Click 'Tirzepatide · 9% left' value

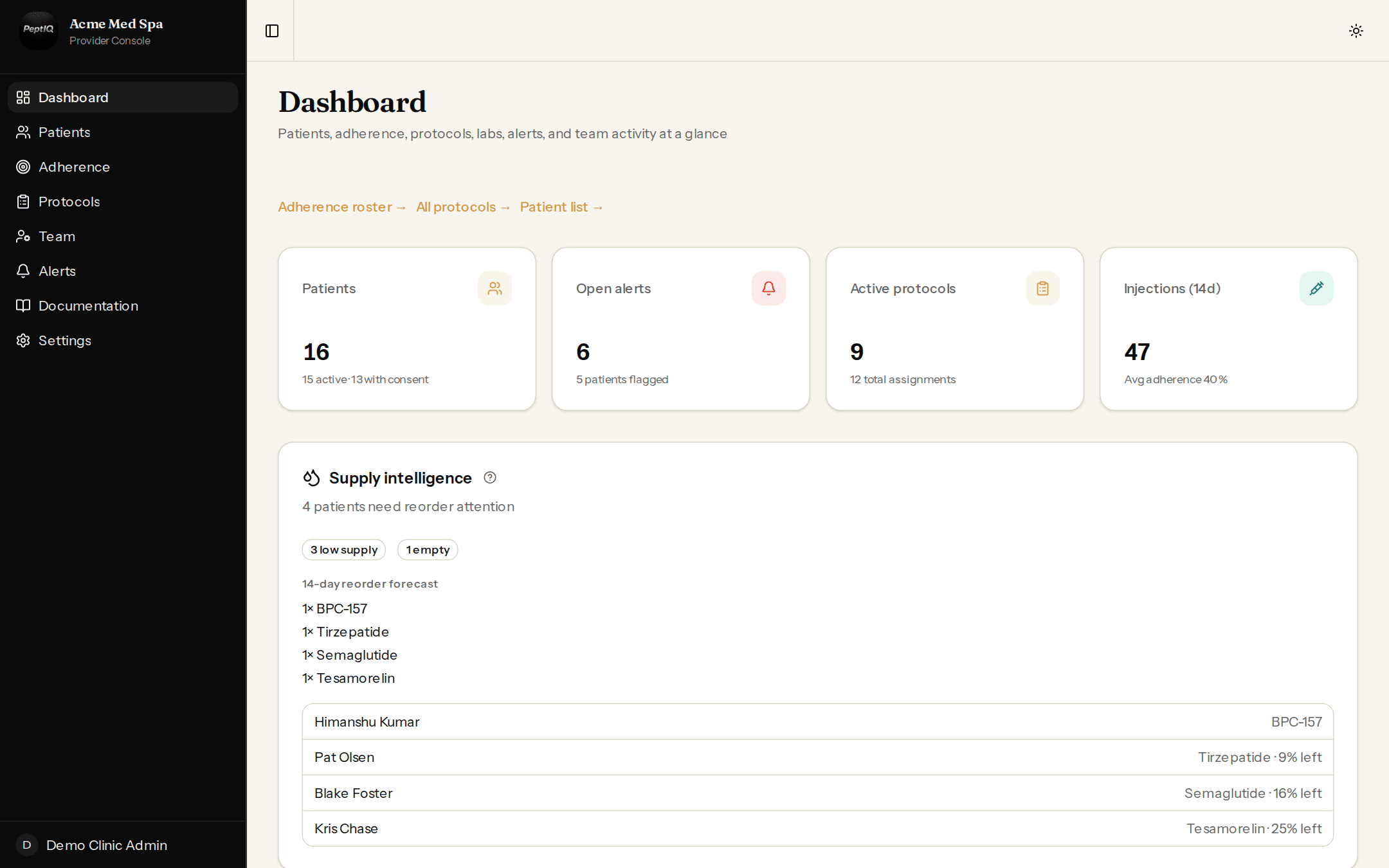tap(1260, 757)
